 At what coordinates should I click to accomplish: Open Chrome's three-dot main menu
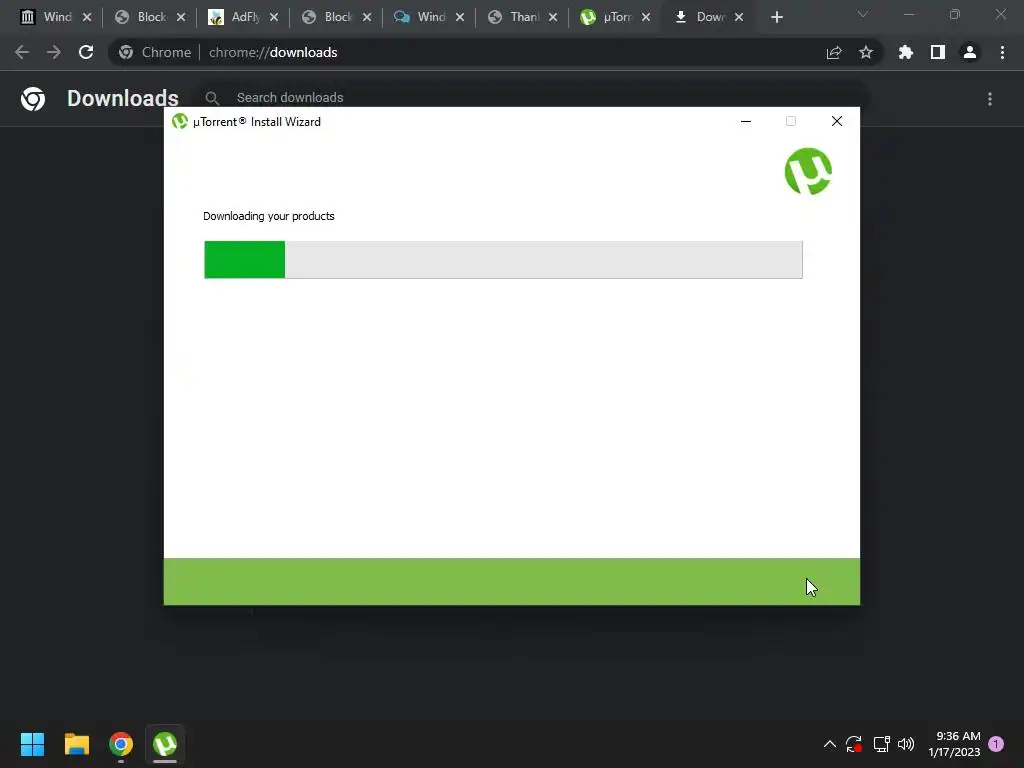tap(1002, 52)
